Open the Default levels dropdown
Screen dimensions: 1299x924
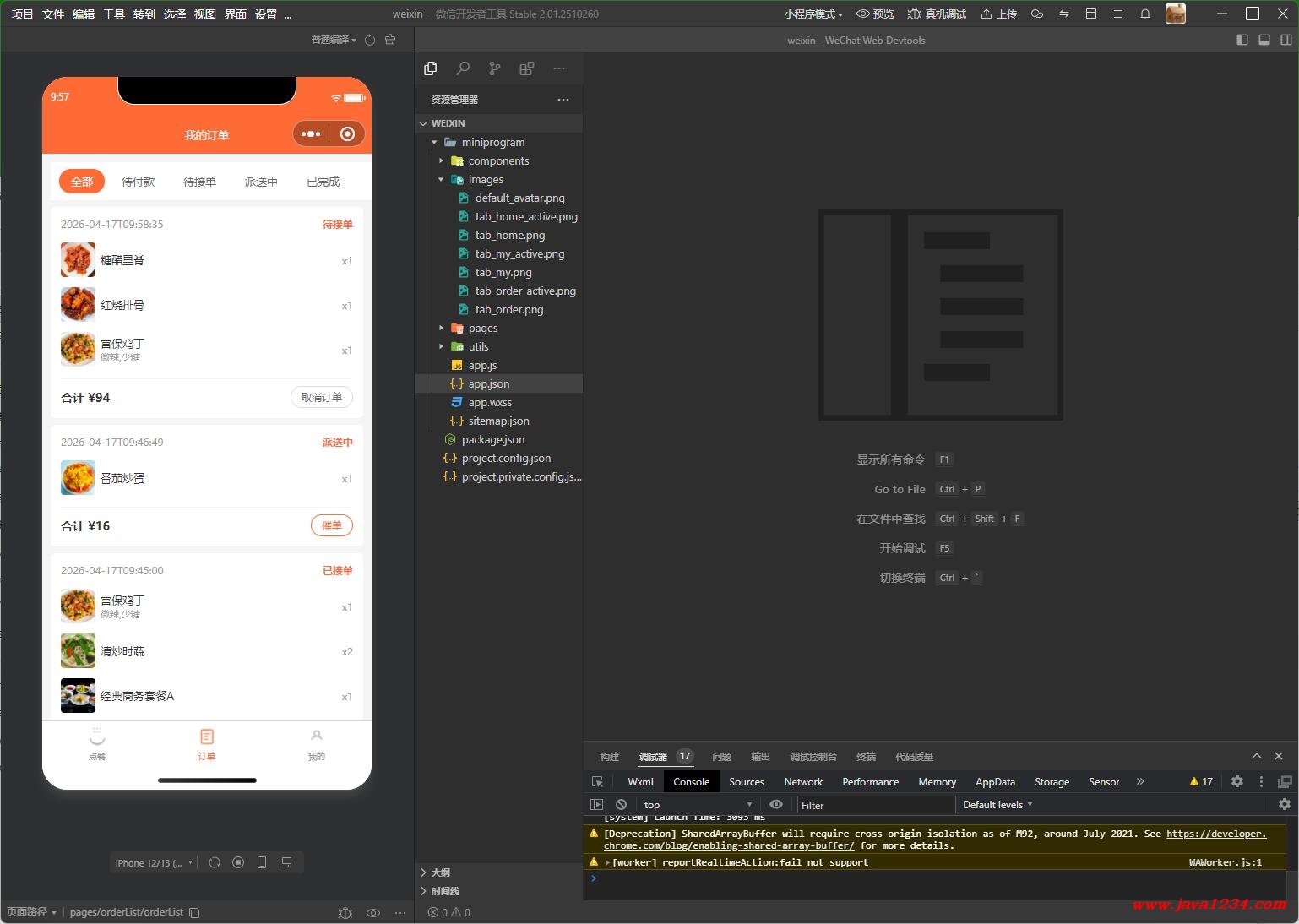pos(997,805)
